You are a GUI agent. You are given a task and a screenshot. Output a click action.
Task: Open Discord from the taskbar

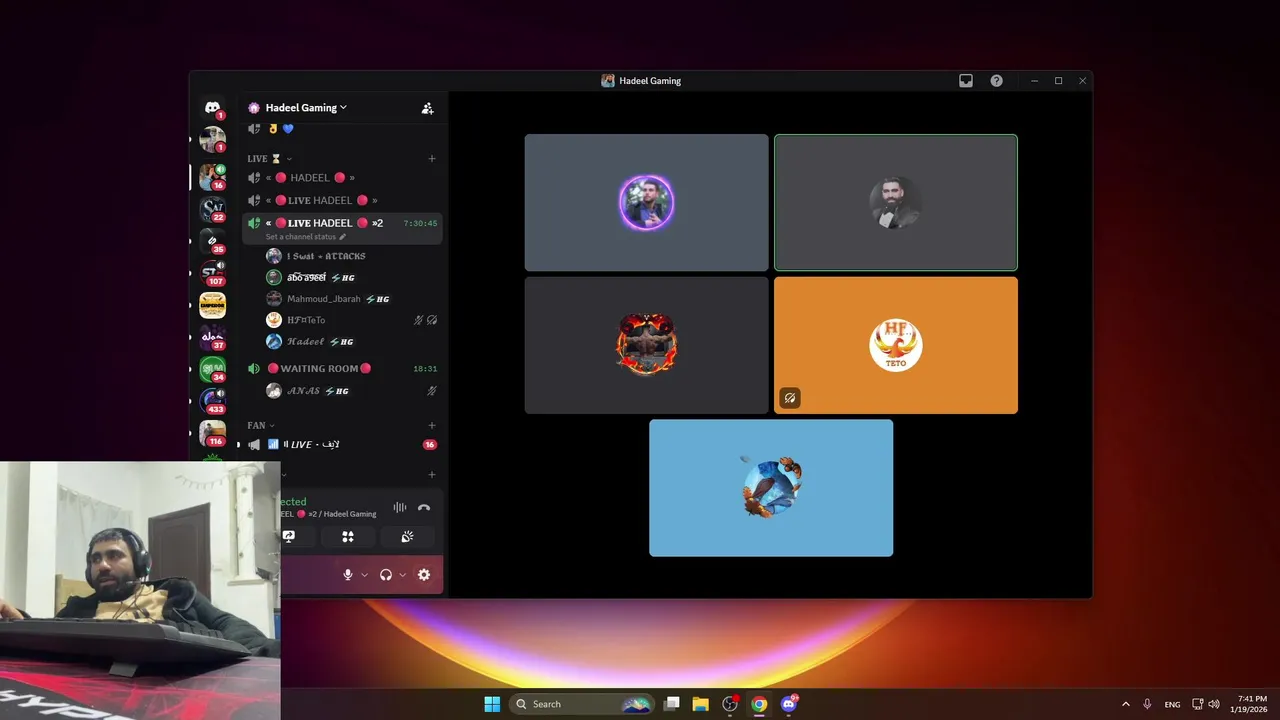click(789, 704)
